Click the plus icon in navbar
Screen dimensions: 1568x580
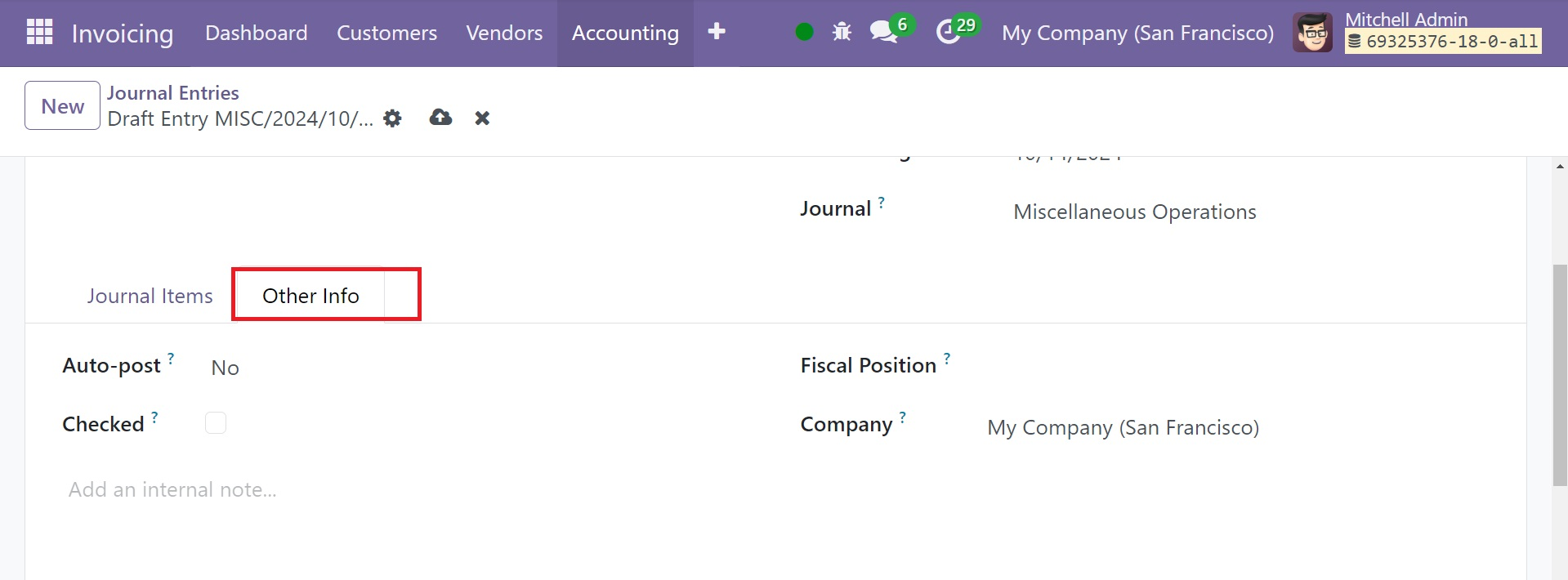click(717, 32)
